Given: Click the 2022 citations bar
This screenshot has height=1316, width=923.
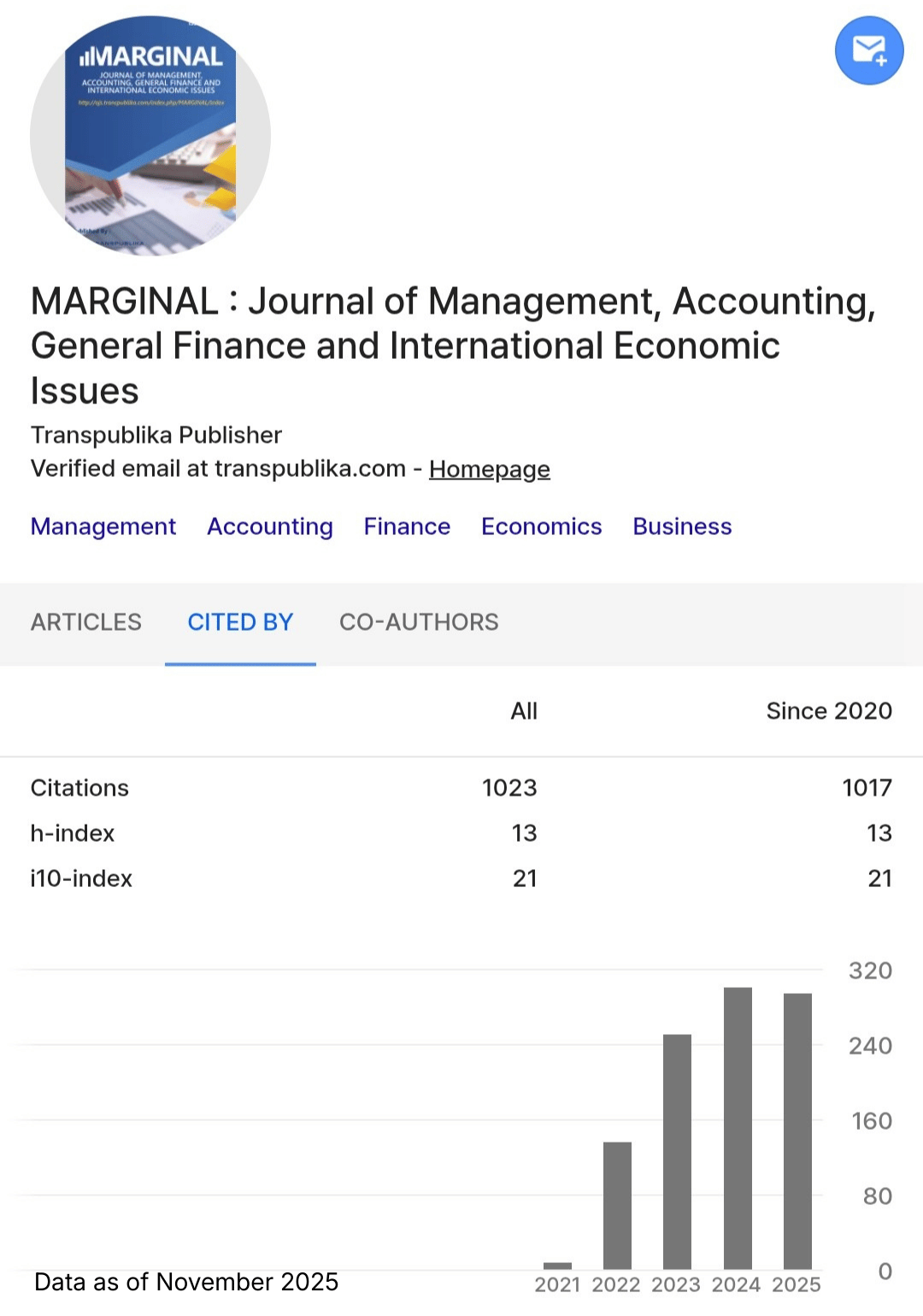Looking at the screenshot, I should 617,1205.
